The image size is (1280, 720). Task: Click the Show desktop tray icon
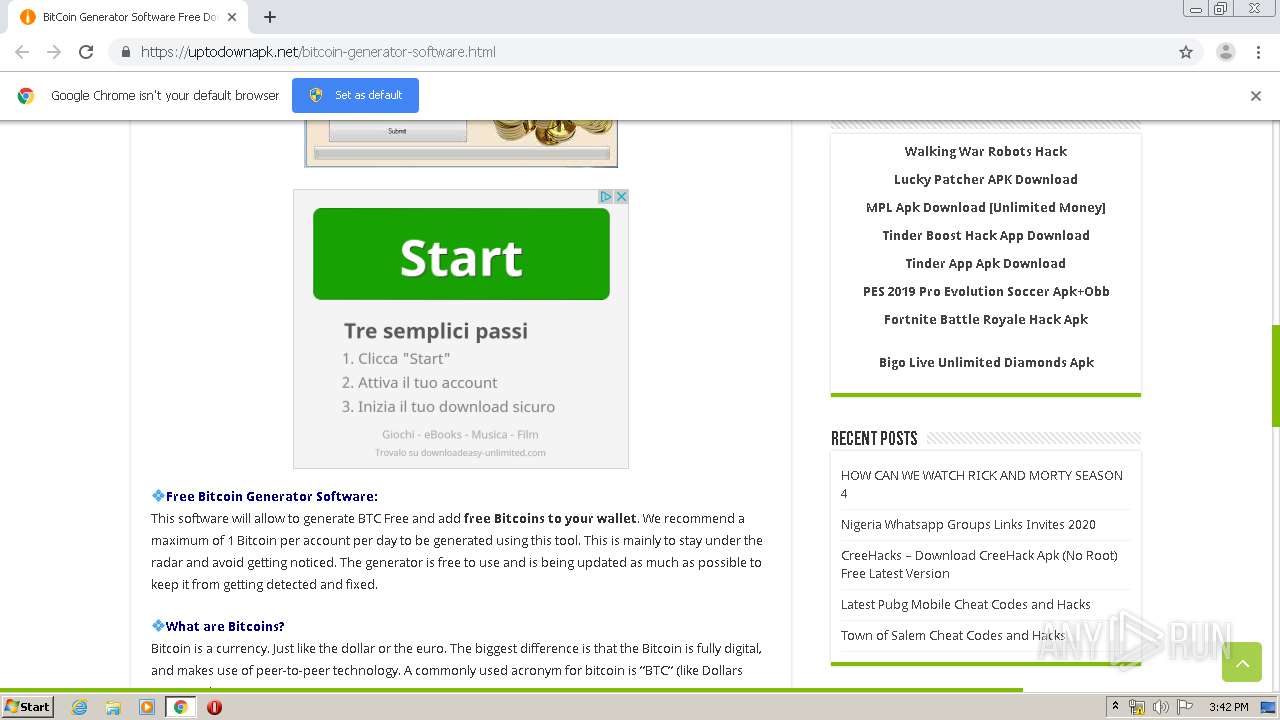pyautogui.click(x=1268, y=707)
